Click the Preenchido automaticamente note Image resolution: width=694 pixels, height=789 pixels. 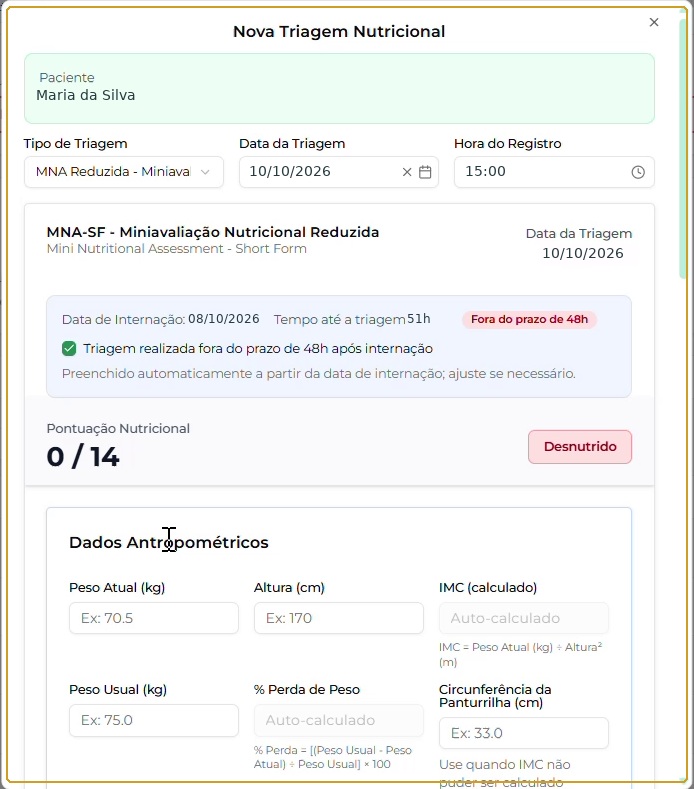[x=319, y=374]
